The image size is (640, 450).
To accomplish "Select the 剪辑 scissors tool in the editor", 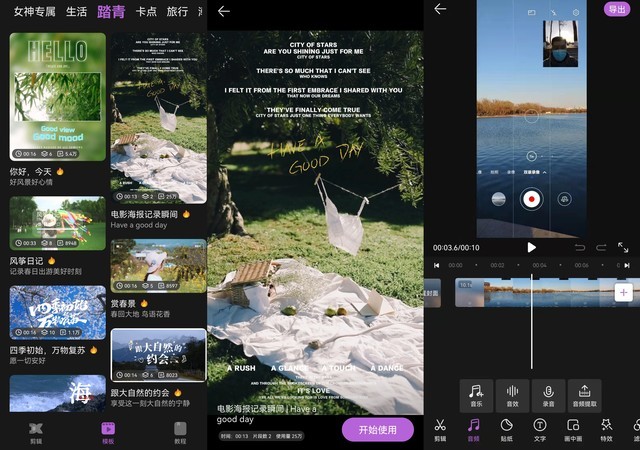I will 440,429.
